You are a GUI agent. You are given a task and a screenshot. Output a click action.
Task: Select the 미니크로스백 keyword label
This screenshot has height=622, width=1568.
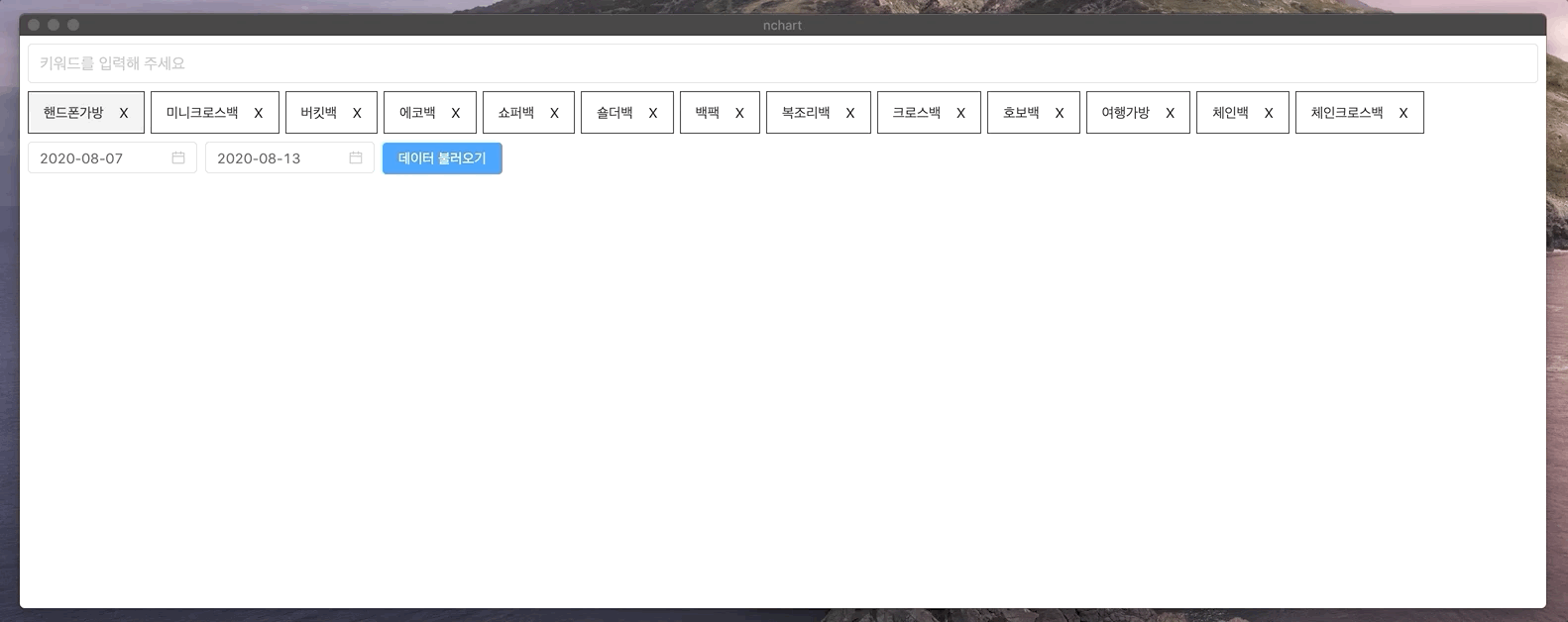pyautogui.click(x=202, y=113)
